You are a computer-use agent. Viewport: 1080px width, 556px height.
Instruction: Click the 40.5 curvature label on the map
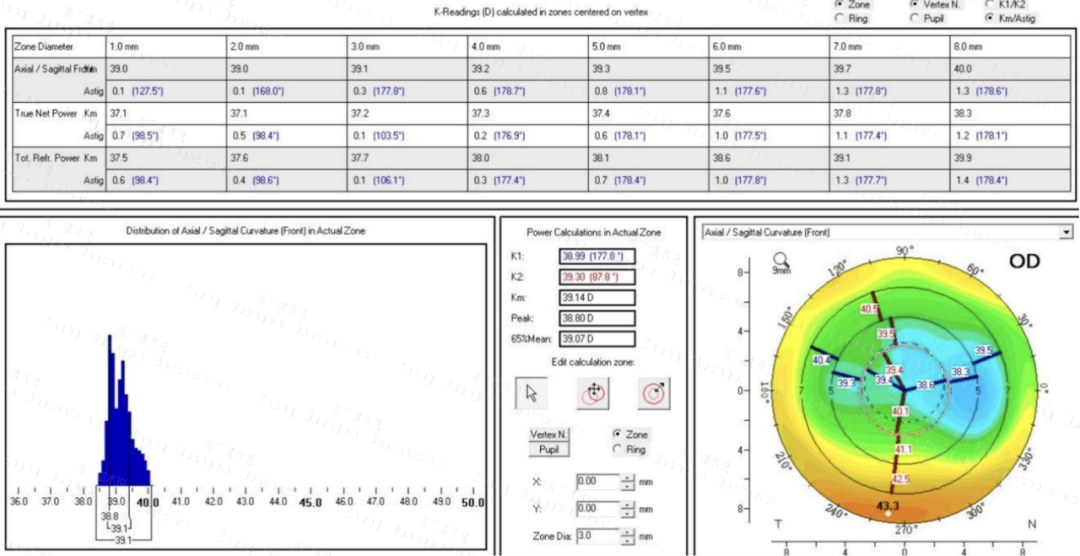point(869,309)
